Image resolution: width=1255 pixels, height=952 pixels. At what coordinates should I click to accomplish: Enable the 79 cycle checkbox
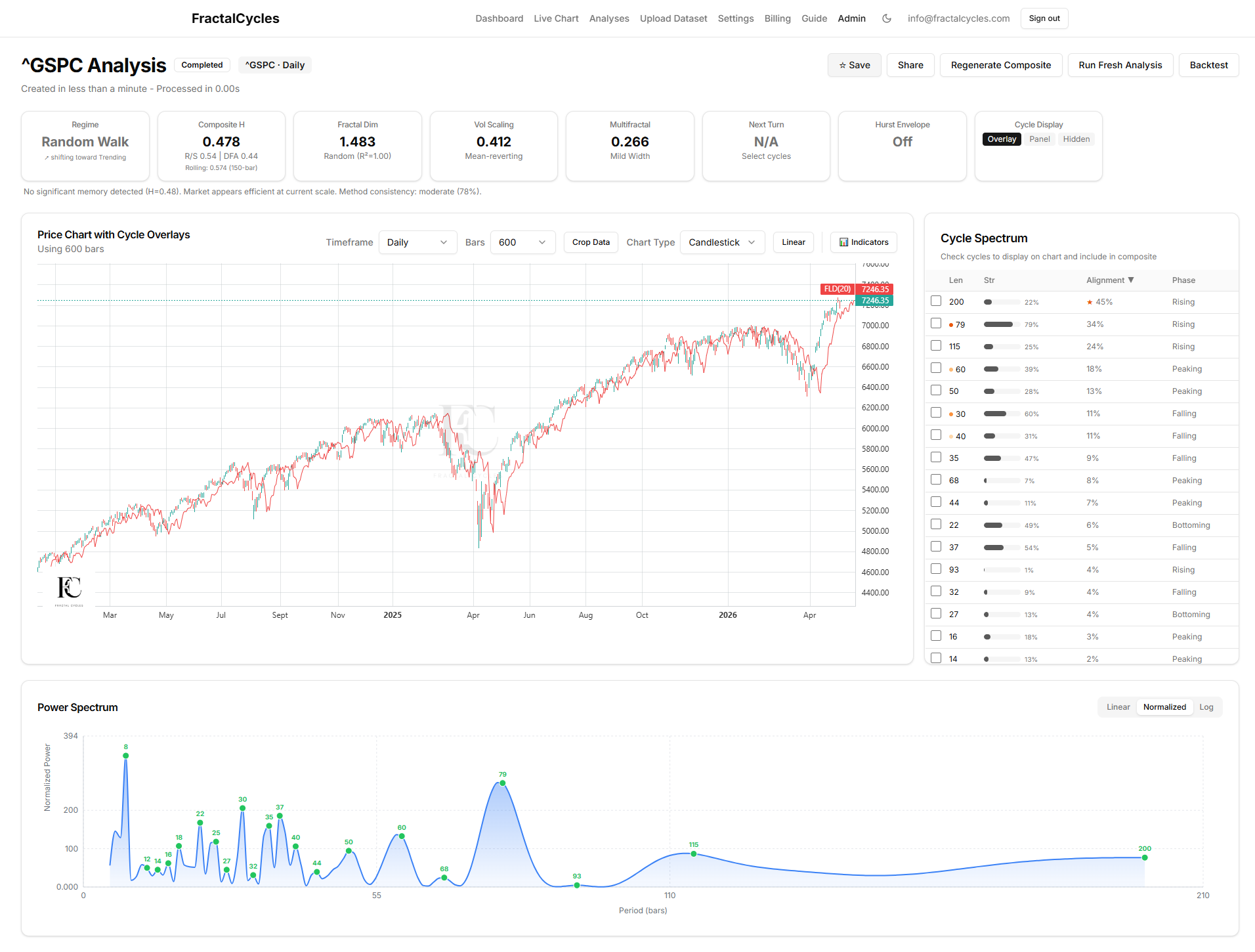(936, 324)
